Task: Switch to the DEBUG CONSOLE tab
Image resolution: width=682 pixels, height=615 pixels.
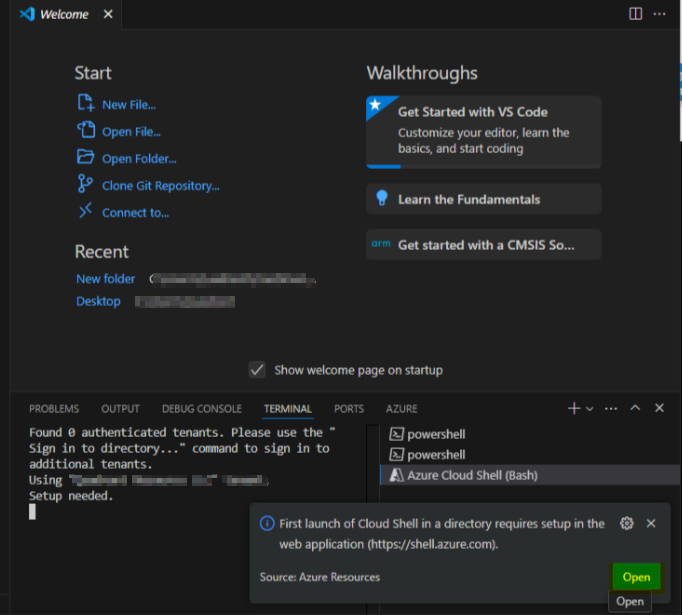Action: [x=202, y=409]
